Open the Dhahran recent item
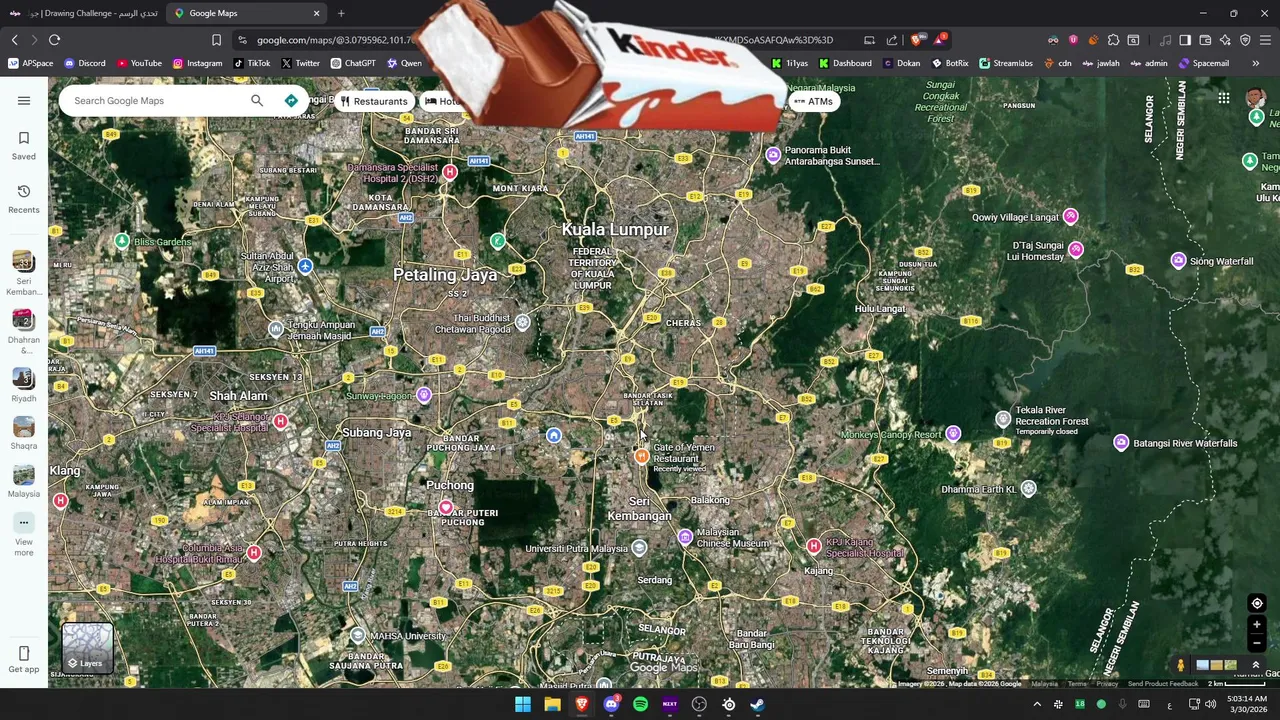The image size is (1280, 720). click(x=24, y=331)
